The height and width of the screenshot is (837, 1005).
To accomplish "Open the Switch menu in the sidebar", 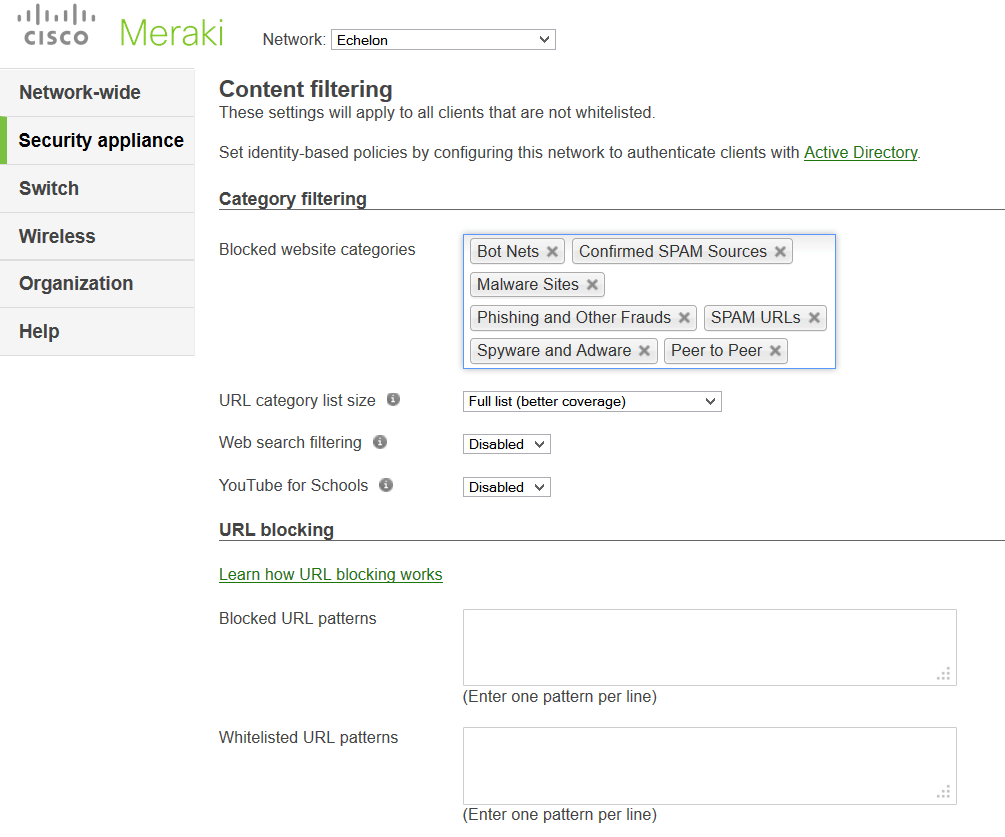I will pyautogui.click(x=49, y=189).
